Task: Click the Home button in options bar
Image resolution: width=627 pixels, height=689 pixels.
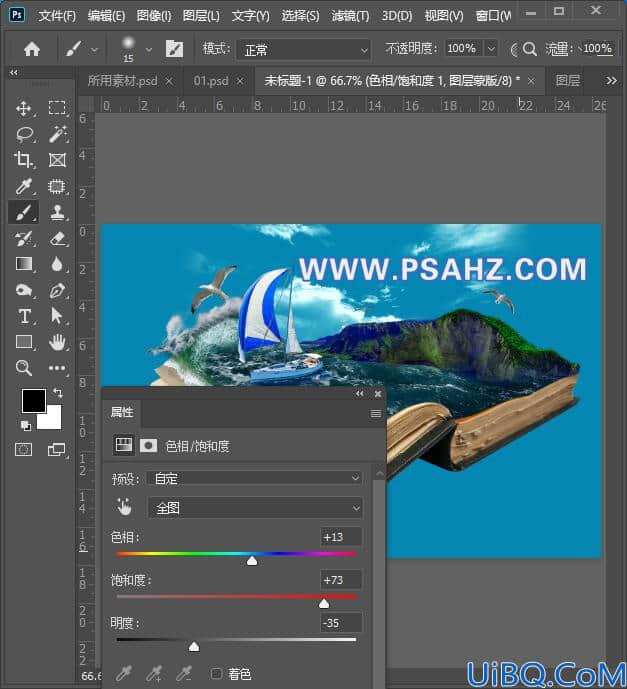Action: click(x=32, y=49)
